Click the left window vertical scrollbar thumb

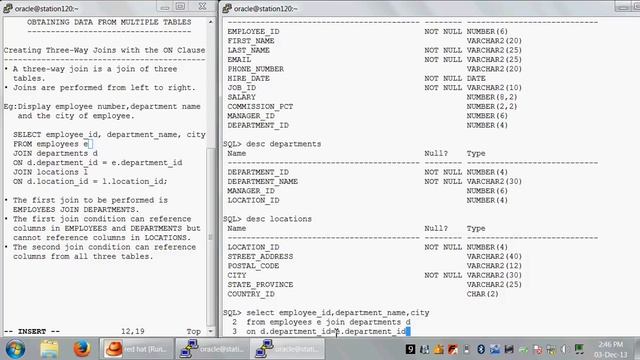click(x=211, y=237)
